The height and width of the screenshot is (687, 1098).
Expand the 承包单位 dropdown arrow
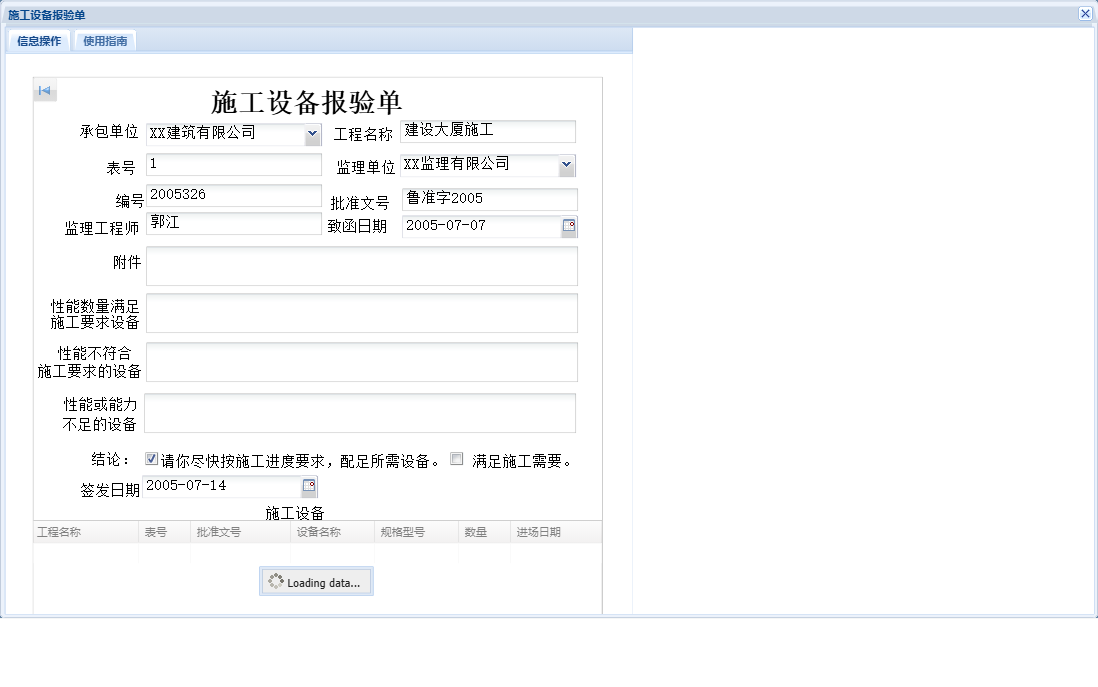point(312,134)
